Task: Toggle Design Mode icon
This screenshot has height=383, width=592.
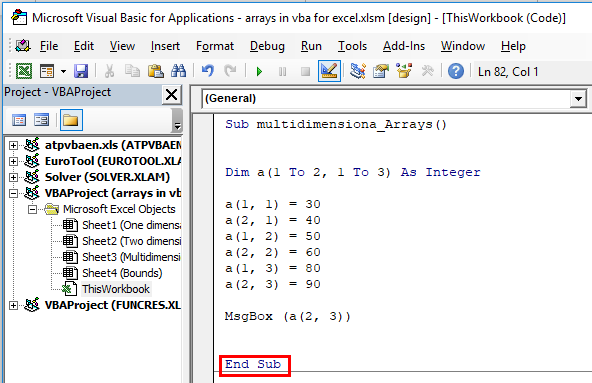Action: 329,71
